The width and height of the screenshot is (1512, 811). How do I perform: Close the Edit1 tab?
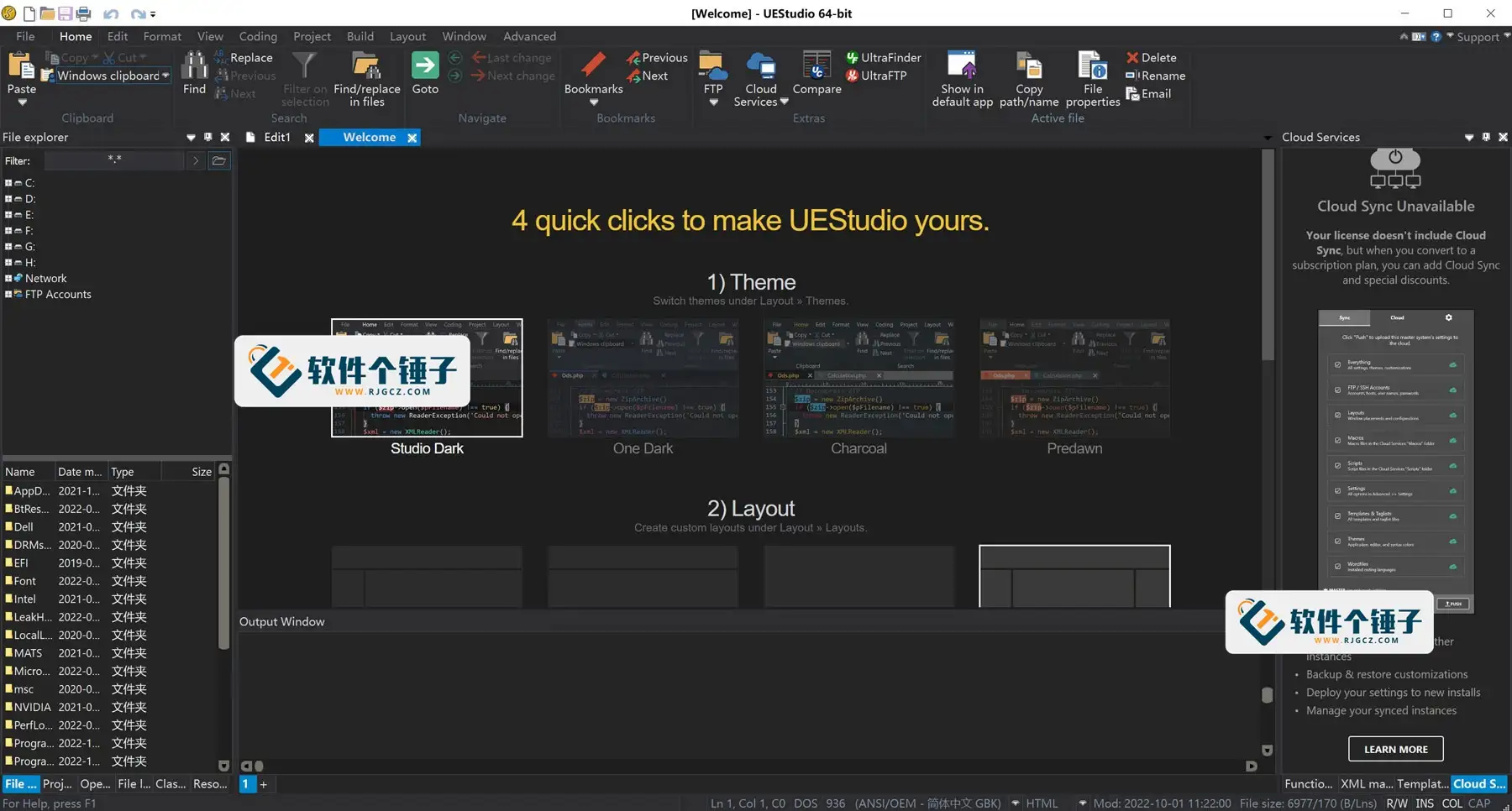click(309, 138)
